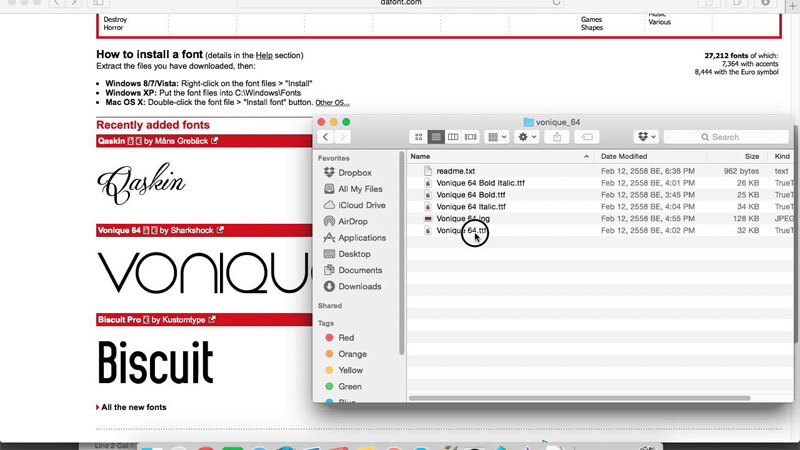The height and width of the screenshot is (450, 800).
Task: Select the readme.txt file
Action: click(x=455, y=171)
